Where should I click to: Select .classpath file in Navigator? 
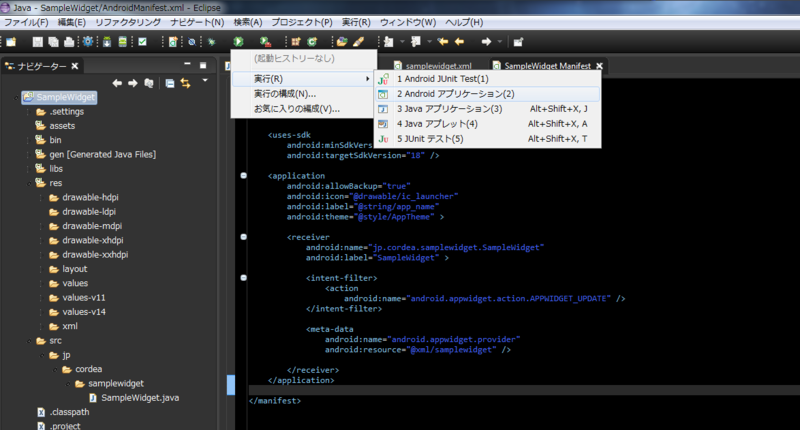click(63, 412)
